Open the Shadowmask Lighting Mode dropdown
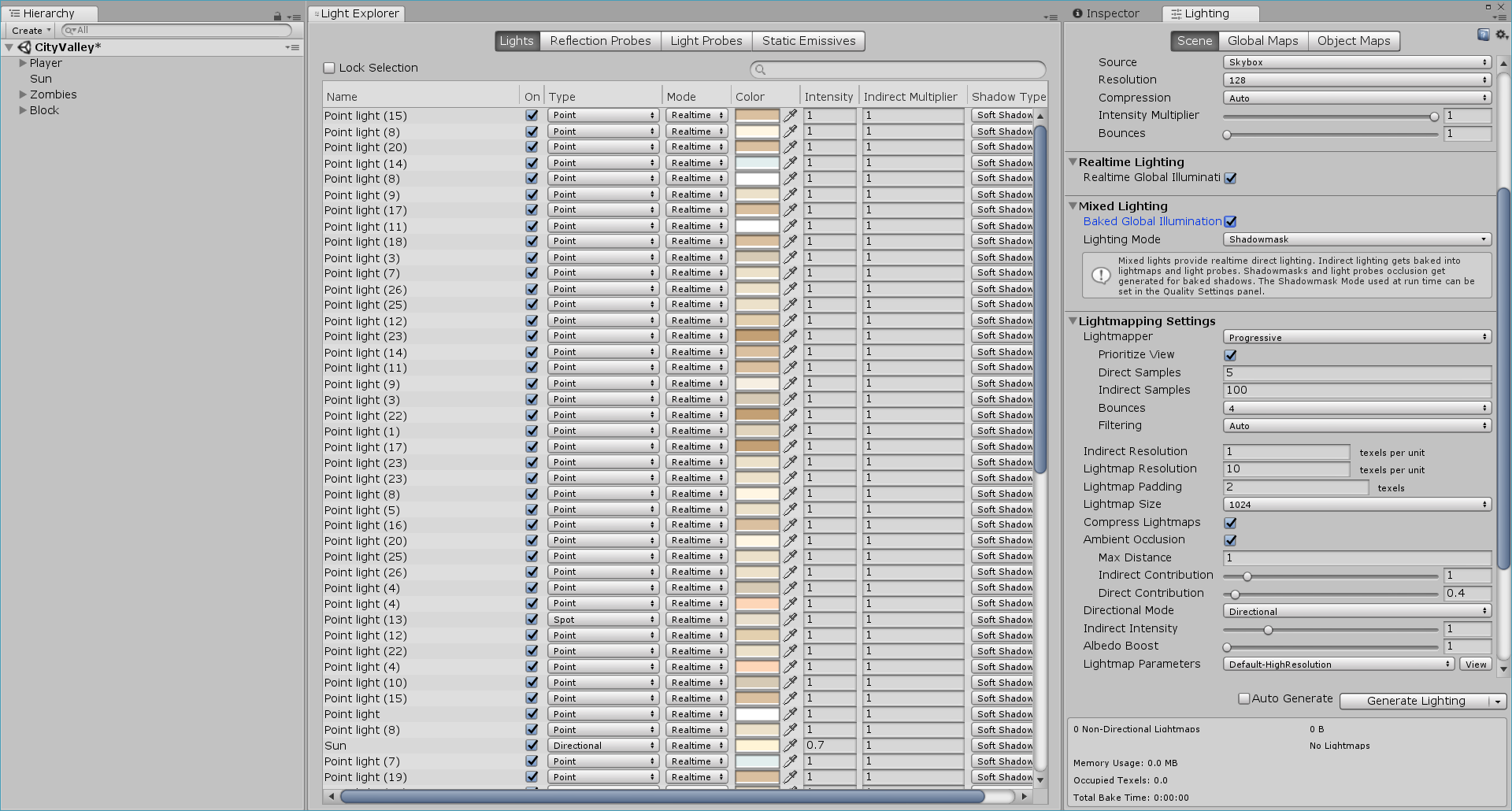 pos(1356,239)
